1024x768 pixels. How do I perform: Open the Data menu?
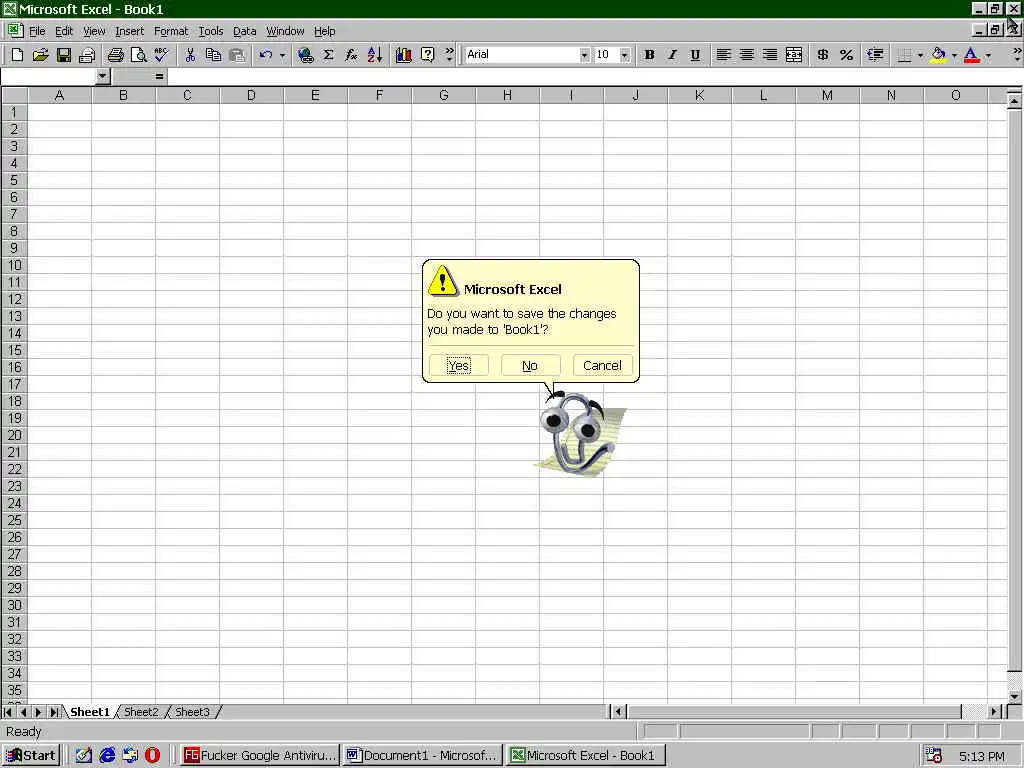click(x=244, y=31)
